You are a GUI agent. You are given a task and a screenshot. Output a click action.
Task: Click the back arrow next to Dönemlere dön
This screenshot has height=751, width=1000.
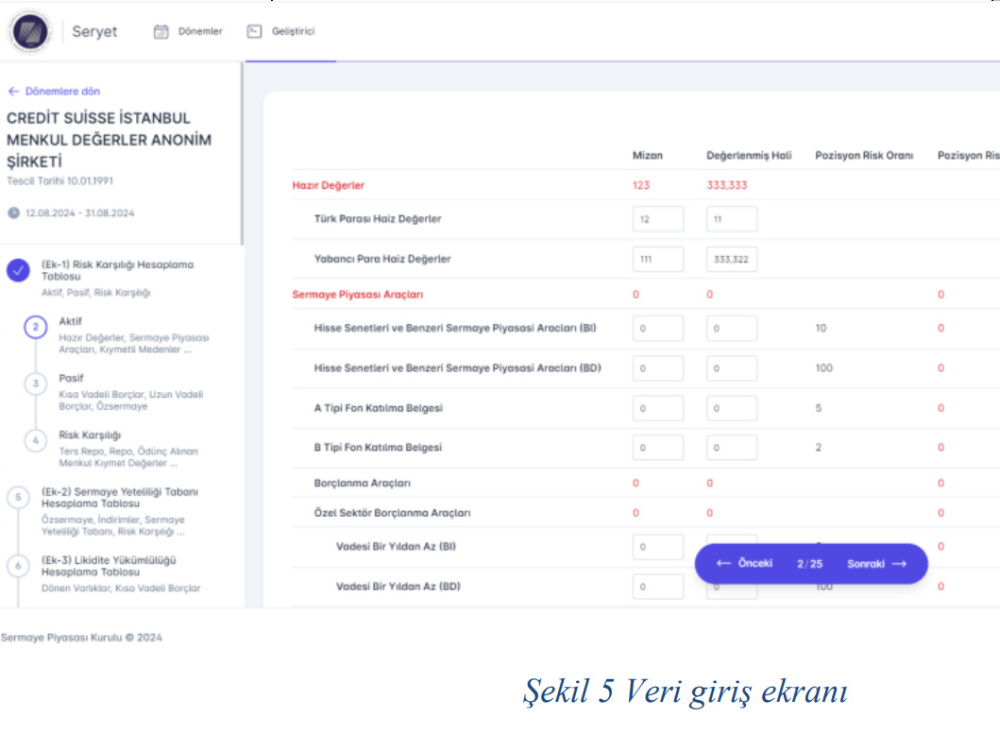[13, 91]
